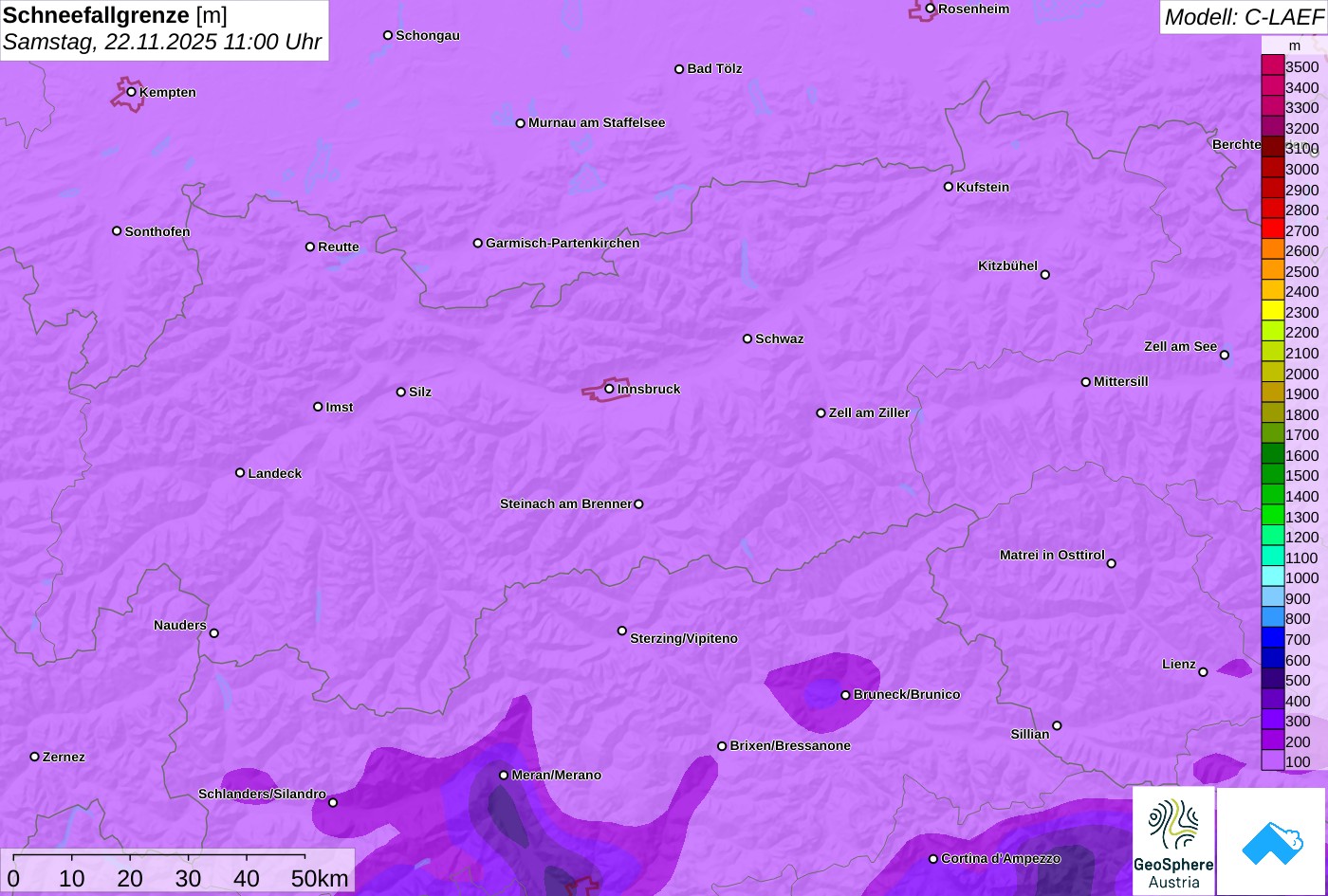Screen dimensions: 1328x896
Task: Select the 'Sterzing/Vipiteno' label
Action: point(684,638)
